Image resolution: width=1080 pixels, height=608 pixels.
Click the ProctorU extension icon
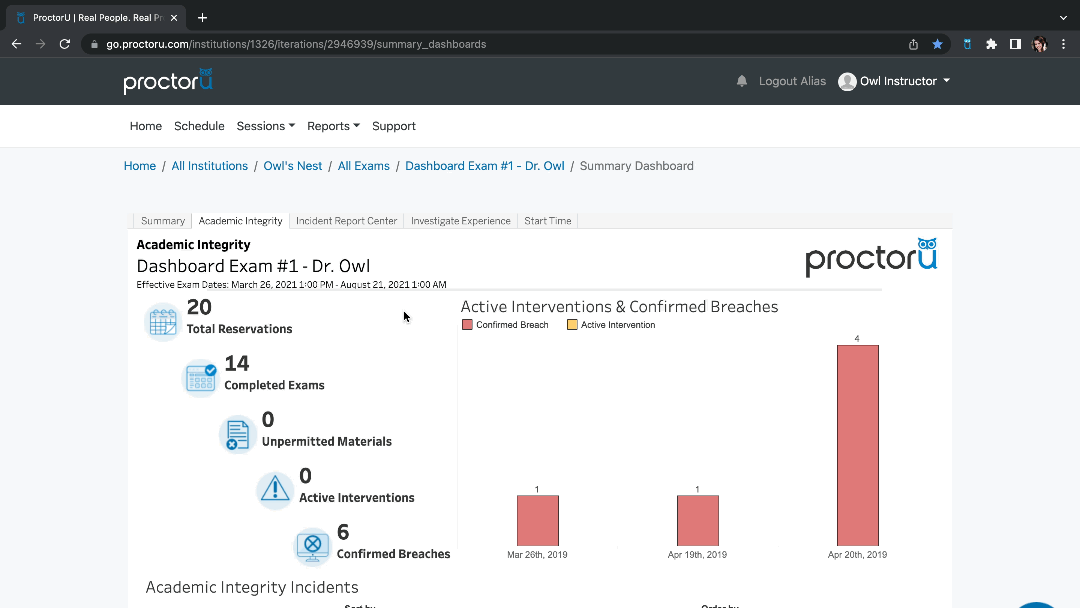pos(967,44)
